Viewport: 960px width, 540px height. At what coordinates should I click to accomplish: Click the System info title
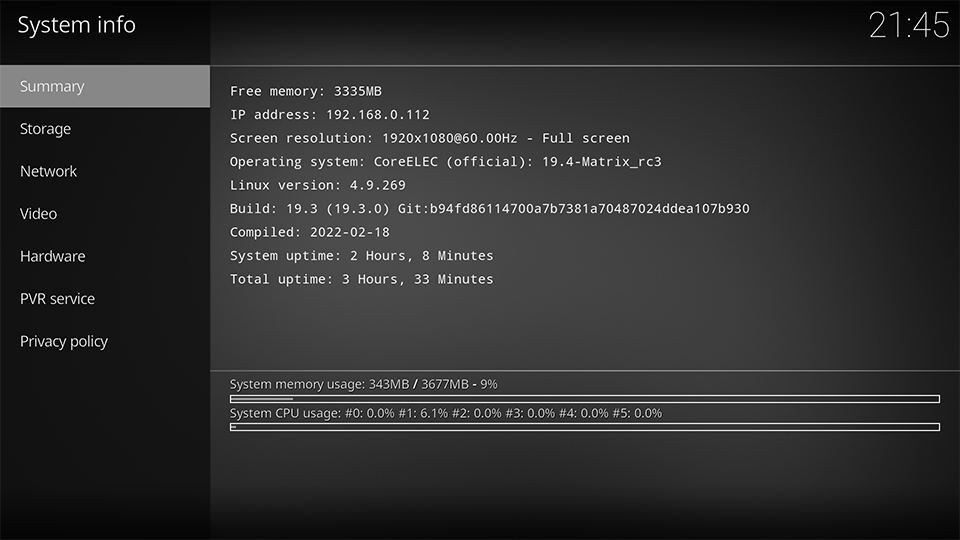point(77,25)
